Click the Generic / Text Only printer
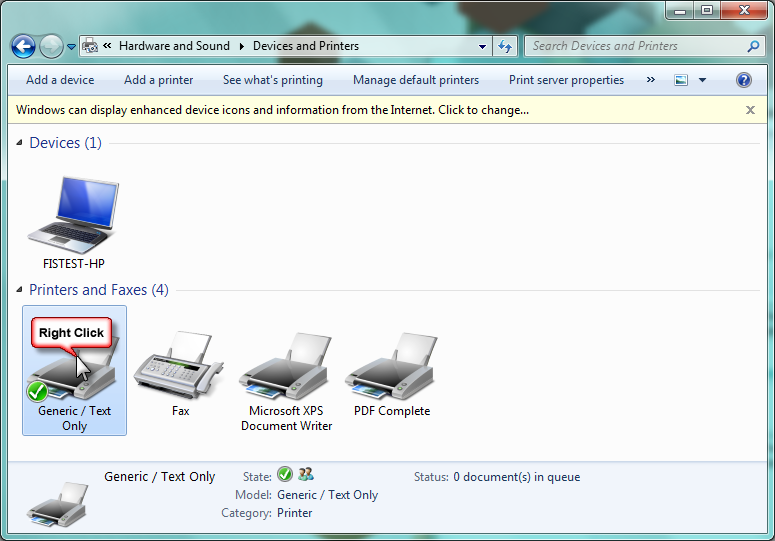The height and width of the screenshot is (541, 775). point(74,371)
